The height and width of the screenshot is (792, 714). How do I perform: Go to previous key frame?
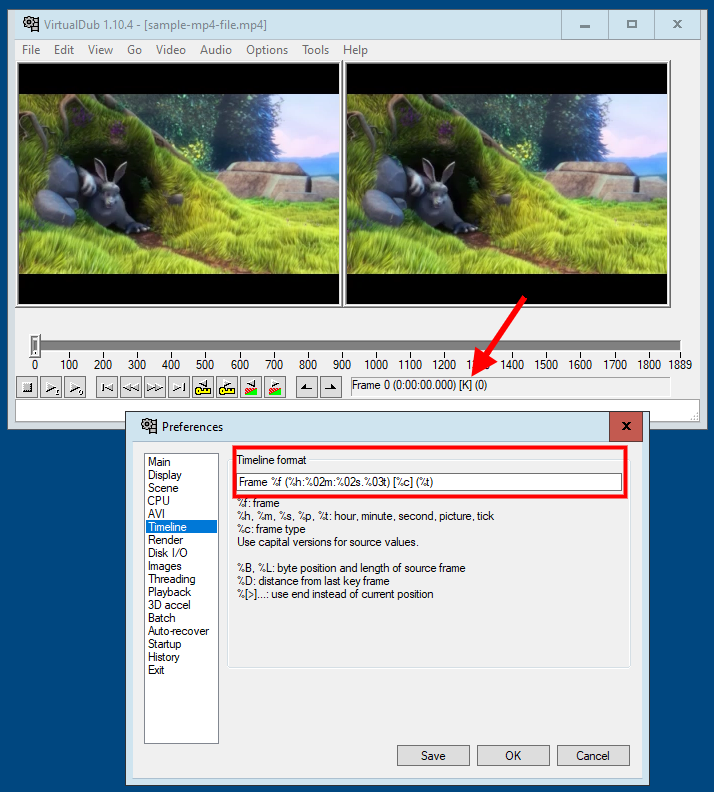pos(202,387)
